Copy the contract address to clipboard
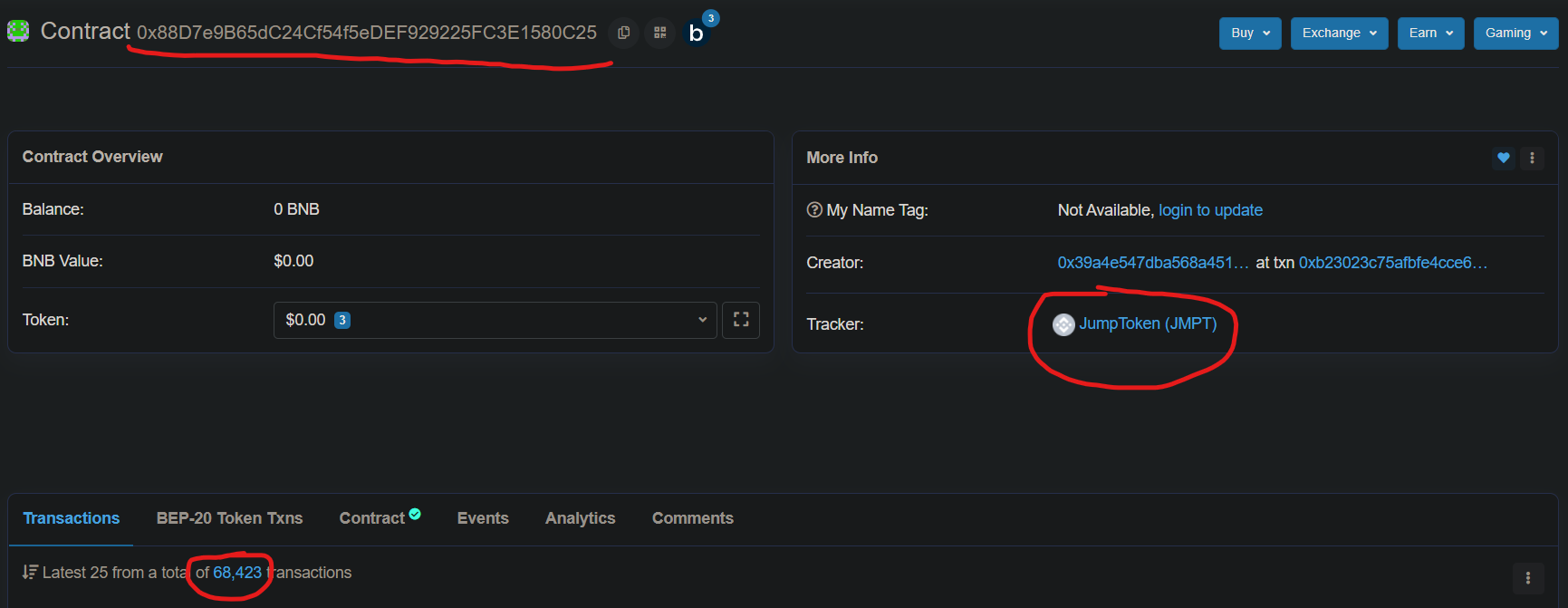Screen dimensions: 1568x608 point(623,33)
